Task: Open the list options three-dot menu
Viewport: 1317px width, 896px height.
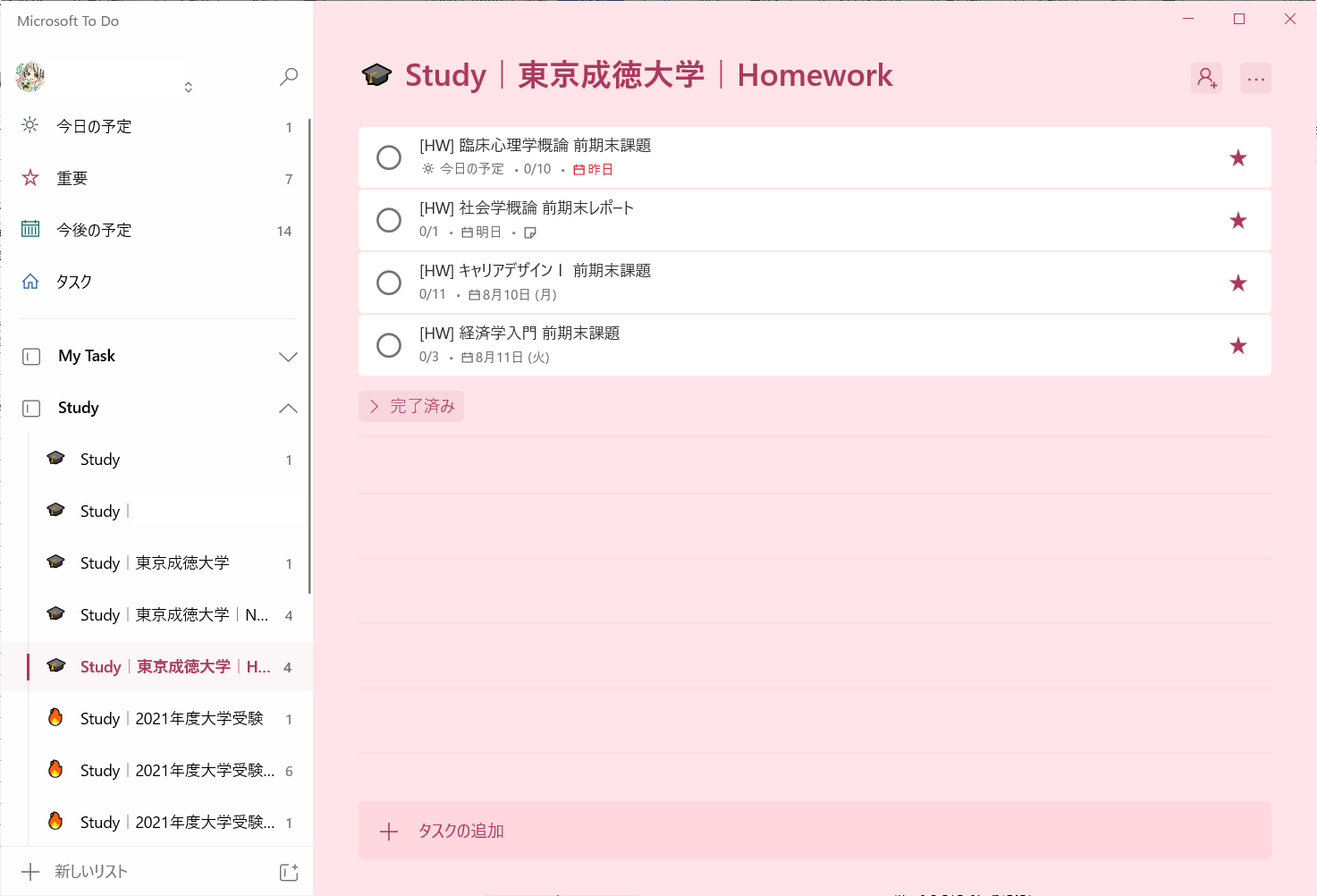Action: point(1255,79)
